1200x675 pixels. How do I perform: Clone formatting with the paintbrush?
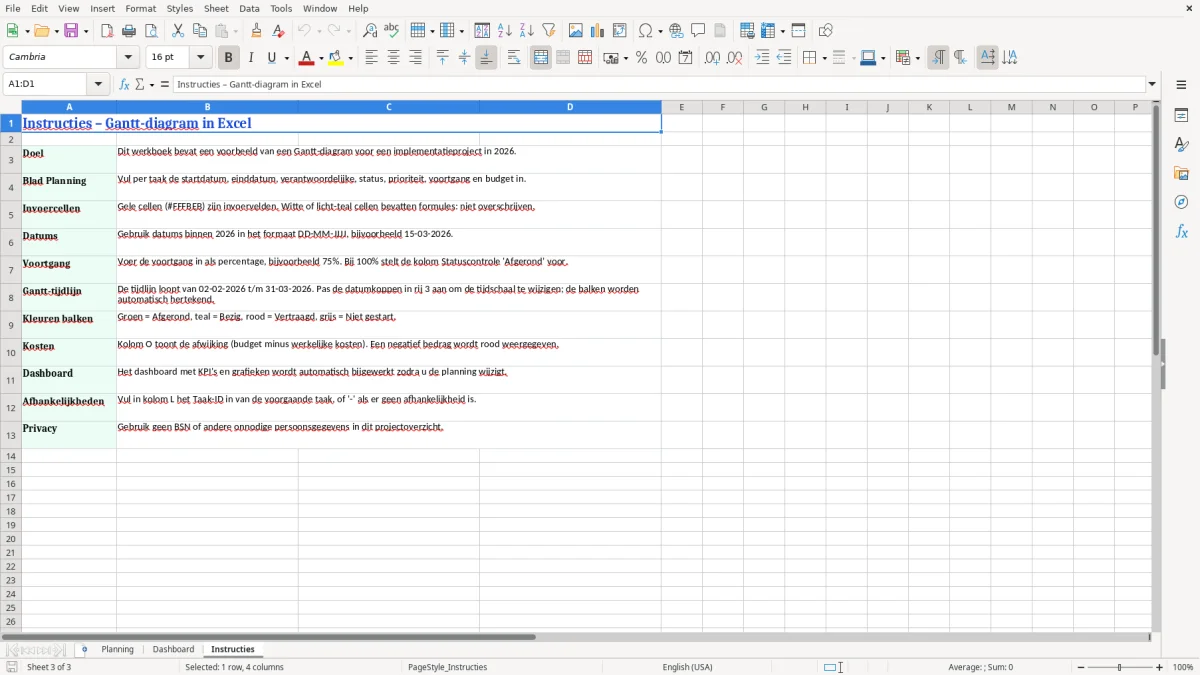[256, 31]
